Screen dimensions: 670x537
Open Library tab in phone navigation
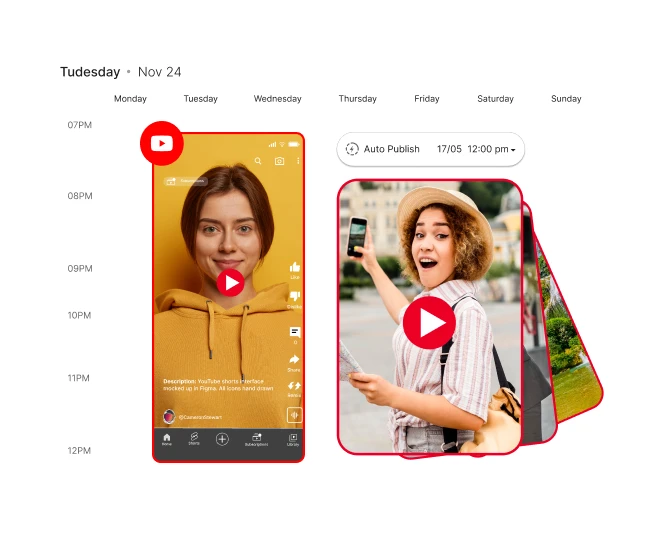293,439
